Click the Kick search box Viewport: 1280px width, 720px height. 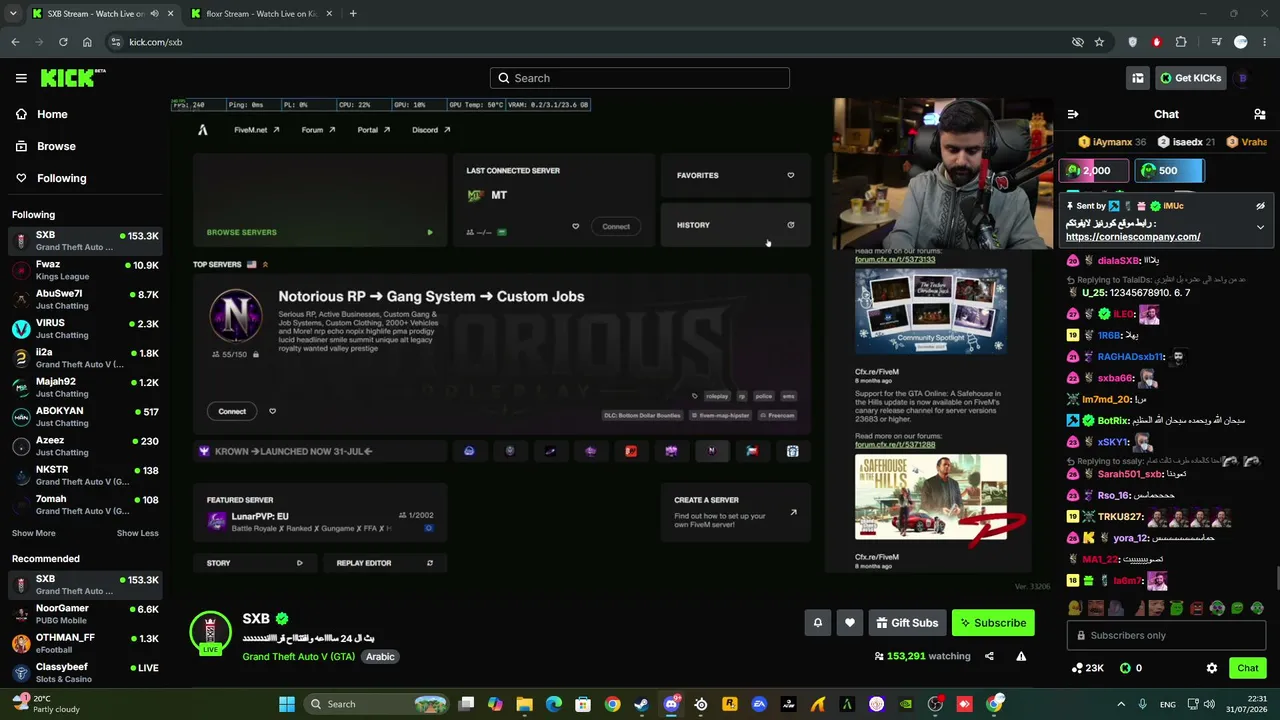click(640, 78)
